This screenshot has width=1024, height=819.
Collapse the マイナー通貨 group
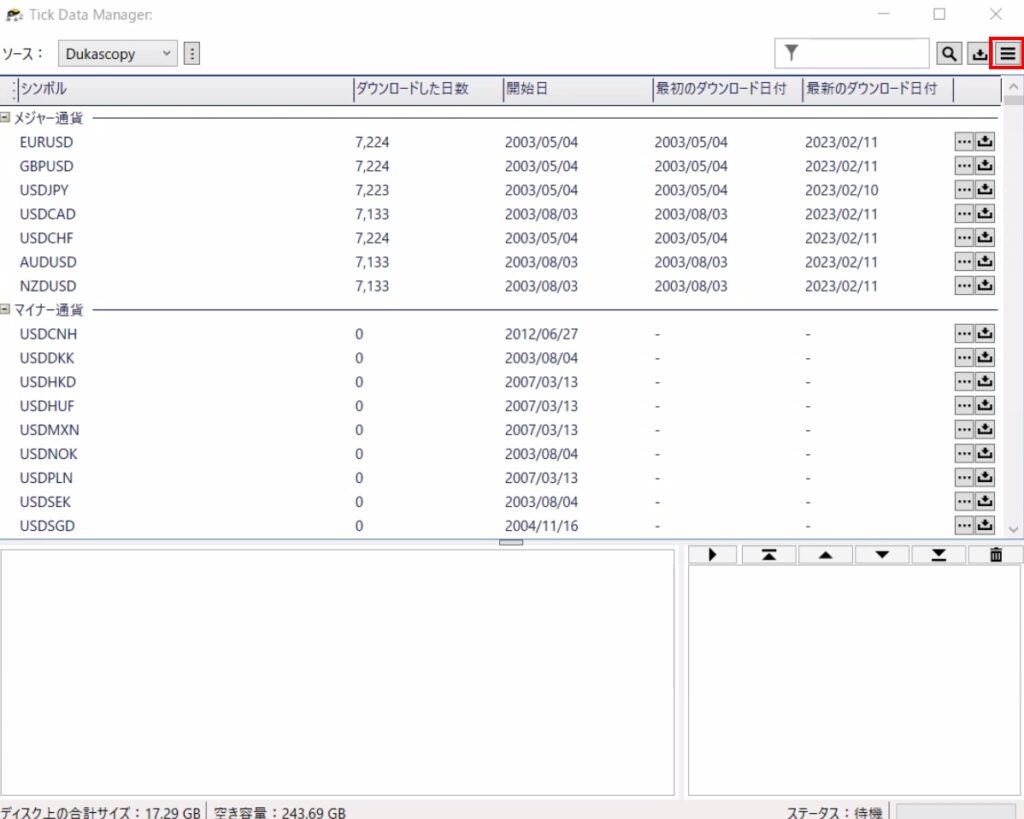5,310
